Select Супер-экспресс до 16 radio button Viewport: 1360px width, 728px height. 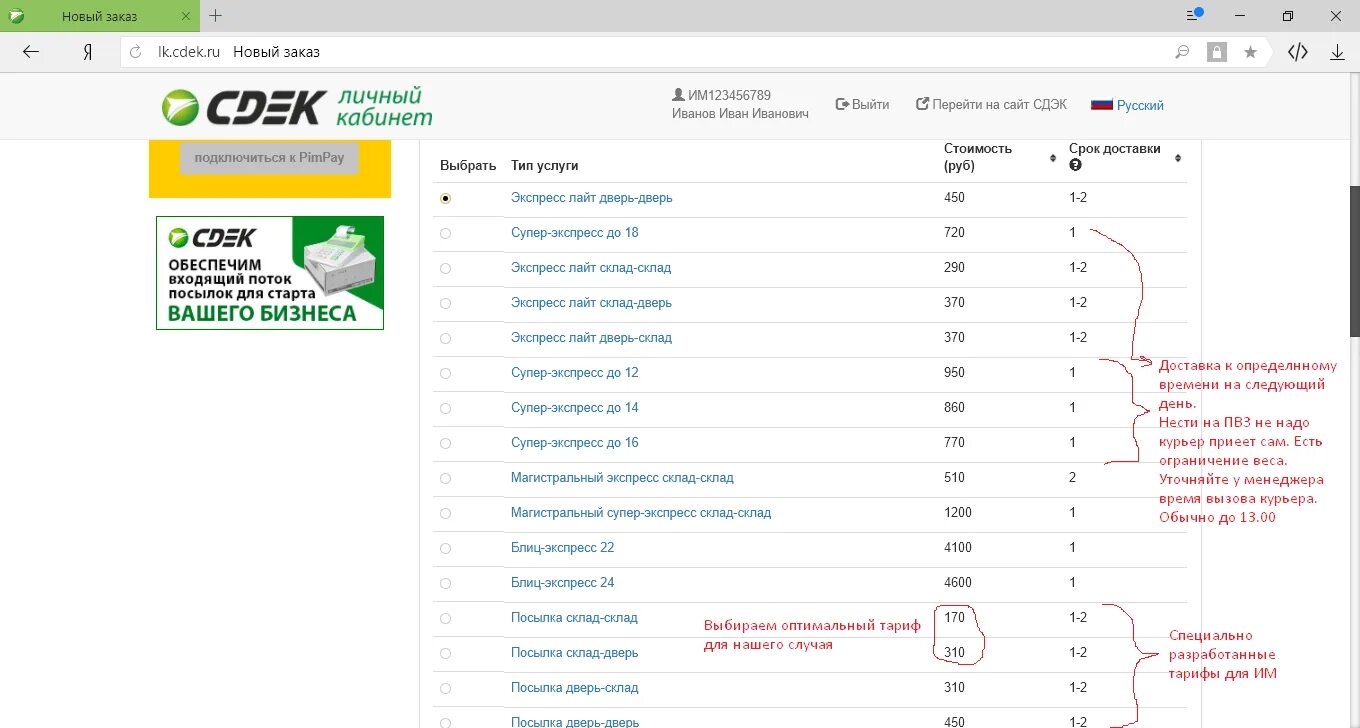445,443
